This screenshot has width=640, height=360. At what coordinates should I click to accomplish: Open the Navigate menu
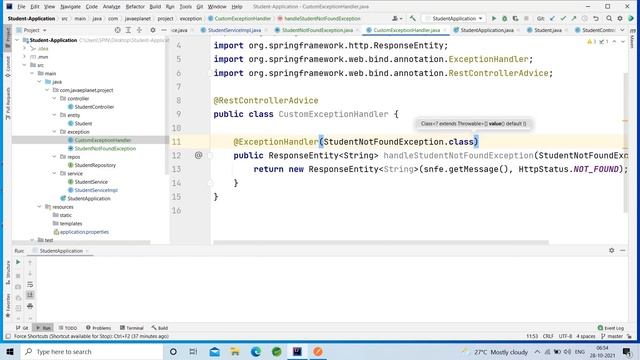70,7
